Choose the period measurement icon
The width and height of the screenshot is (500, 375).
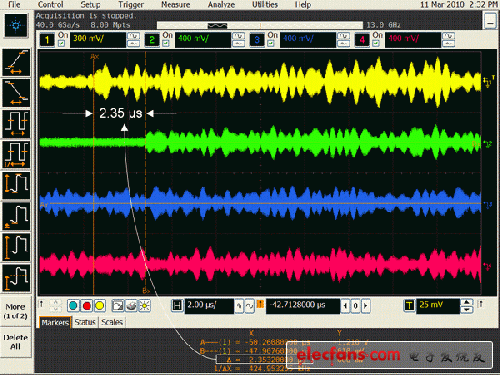pyautogui.click(x=16, y=124)
